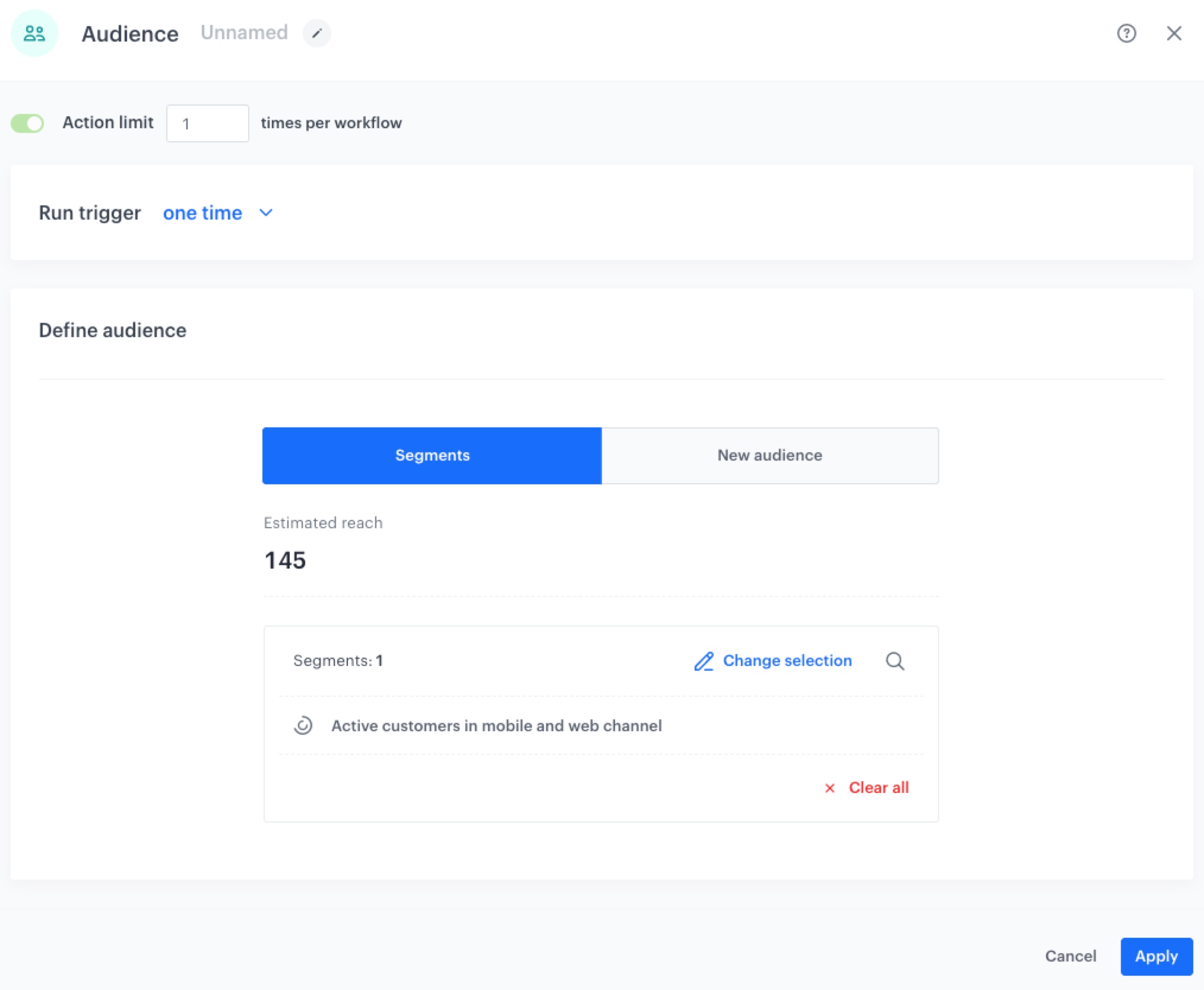Click the Action limit number field
Viewport: 1204px width, 990px height.
(x=207, y=123)
